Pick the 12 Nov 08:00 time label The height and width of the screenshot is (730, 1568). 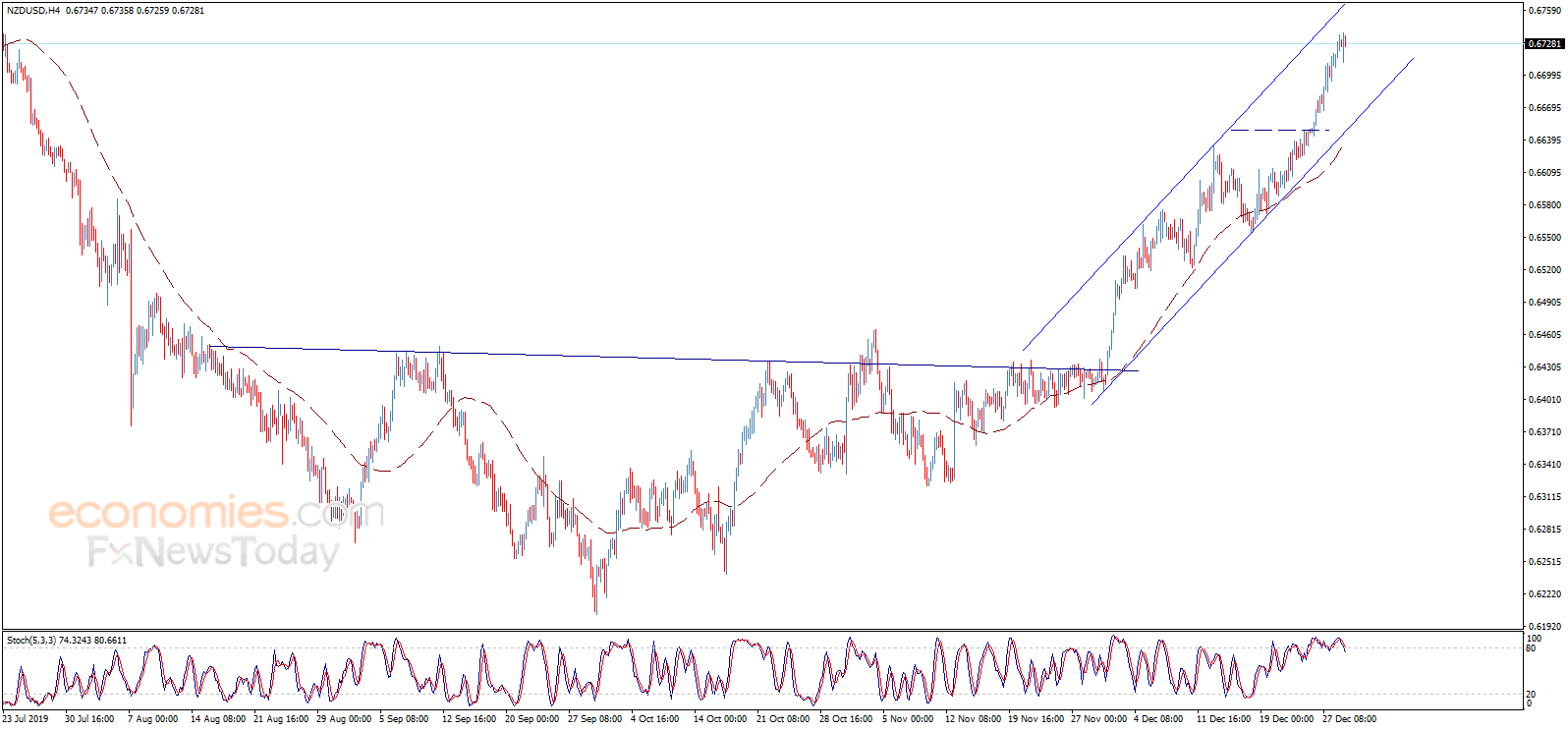pos(973,719)
